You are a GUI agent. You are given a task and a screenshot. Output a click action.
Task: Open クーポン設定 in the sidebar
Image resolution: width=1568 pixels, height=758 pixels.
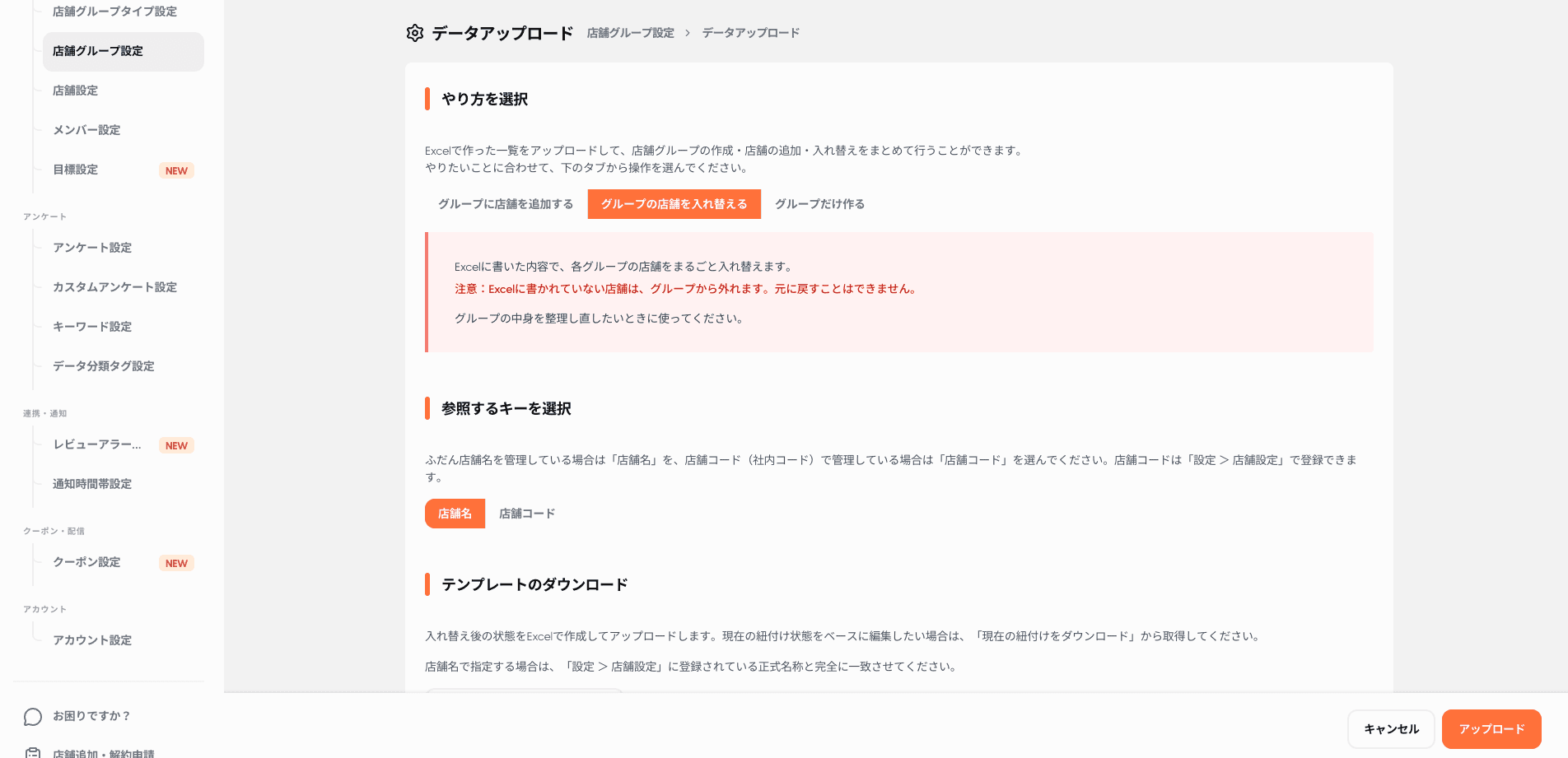[86, 562]
